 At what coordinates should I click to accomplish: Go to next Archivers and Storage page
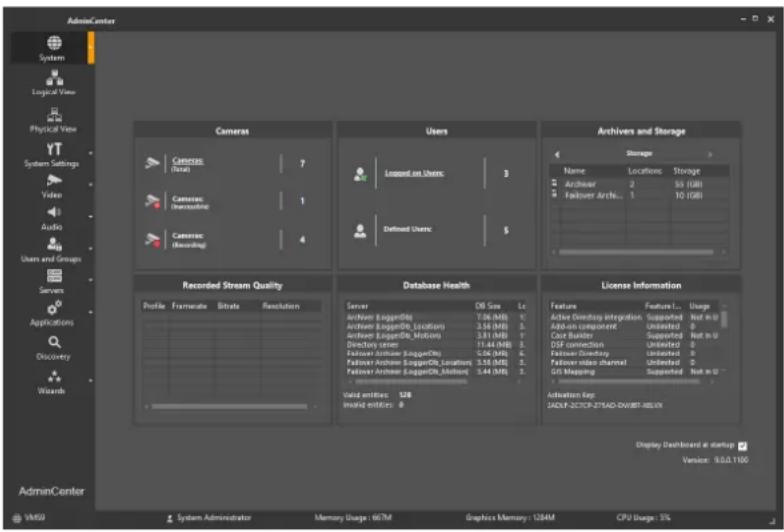point(710,154)
